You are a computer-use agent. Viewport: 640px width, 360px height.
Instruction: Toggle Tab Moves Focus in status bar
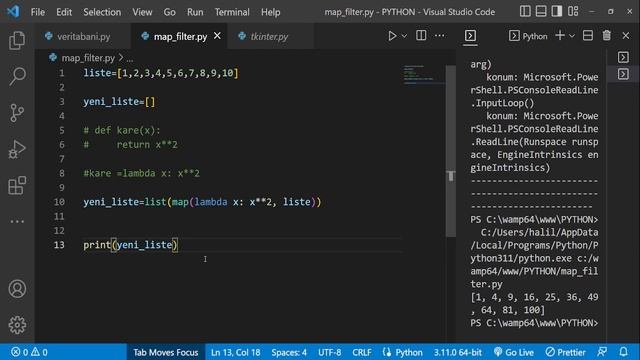(165, 352)
